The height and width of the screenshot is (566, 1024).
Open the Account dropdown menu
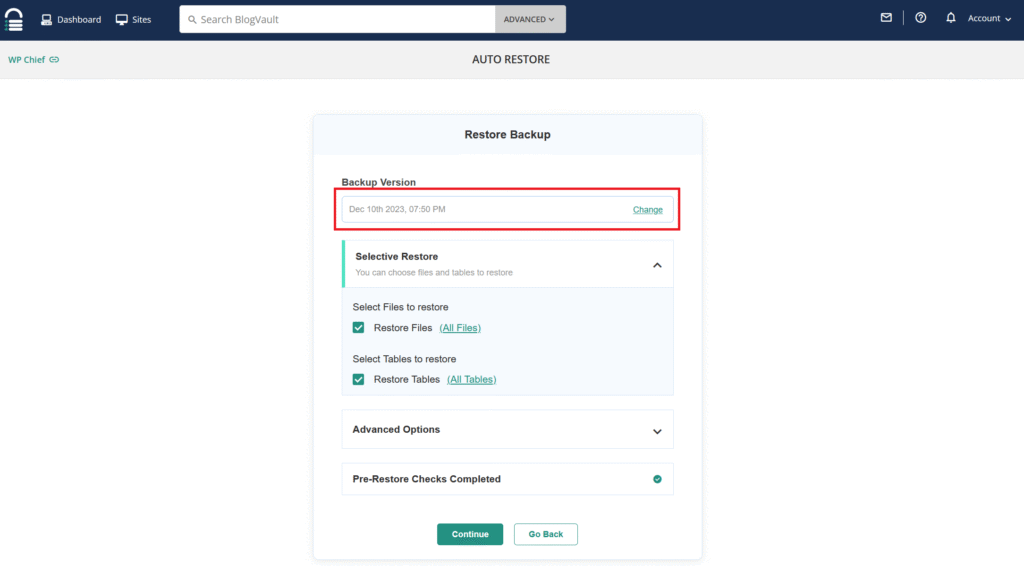[x=989, y=18]
